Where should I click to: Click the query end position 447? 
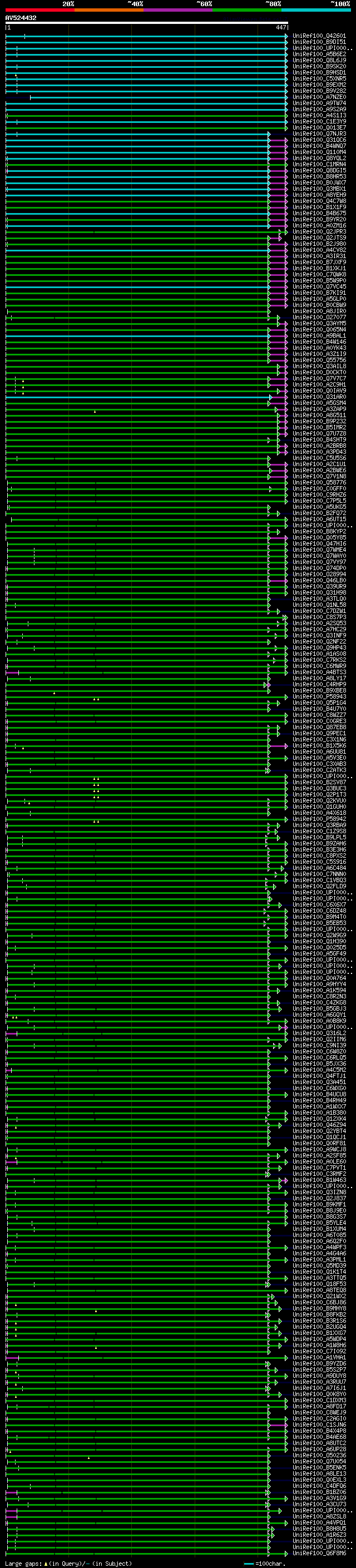tap(280, 27)
